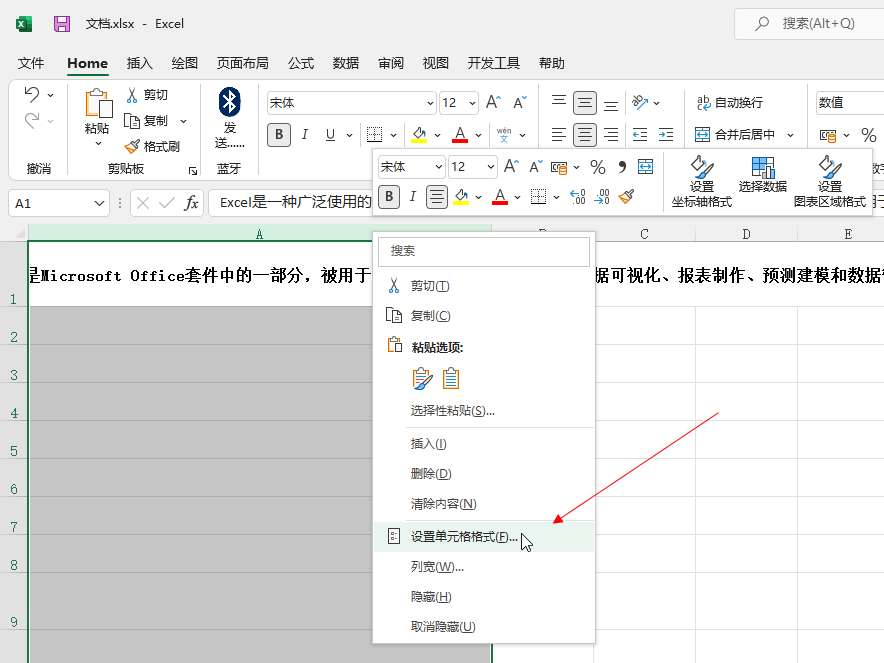Click 设置坐标轴格式 button

click(701, 182)
